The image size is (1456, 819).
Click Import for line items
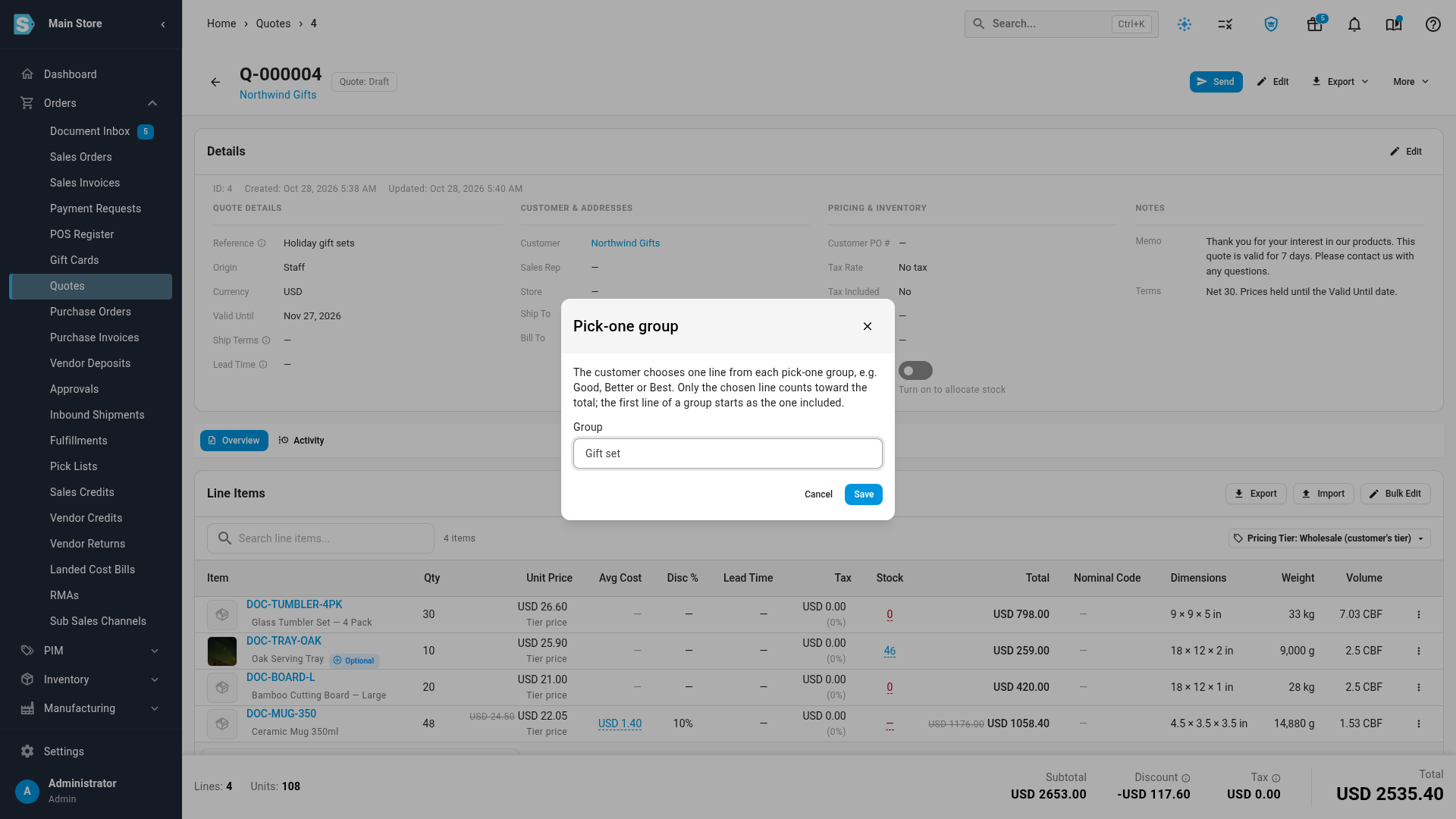pyautogui.click(x=1323, y=494)
